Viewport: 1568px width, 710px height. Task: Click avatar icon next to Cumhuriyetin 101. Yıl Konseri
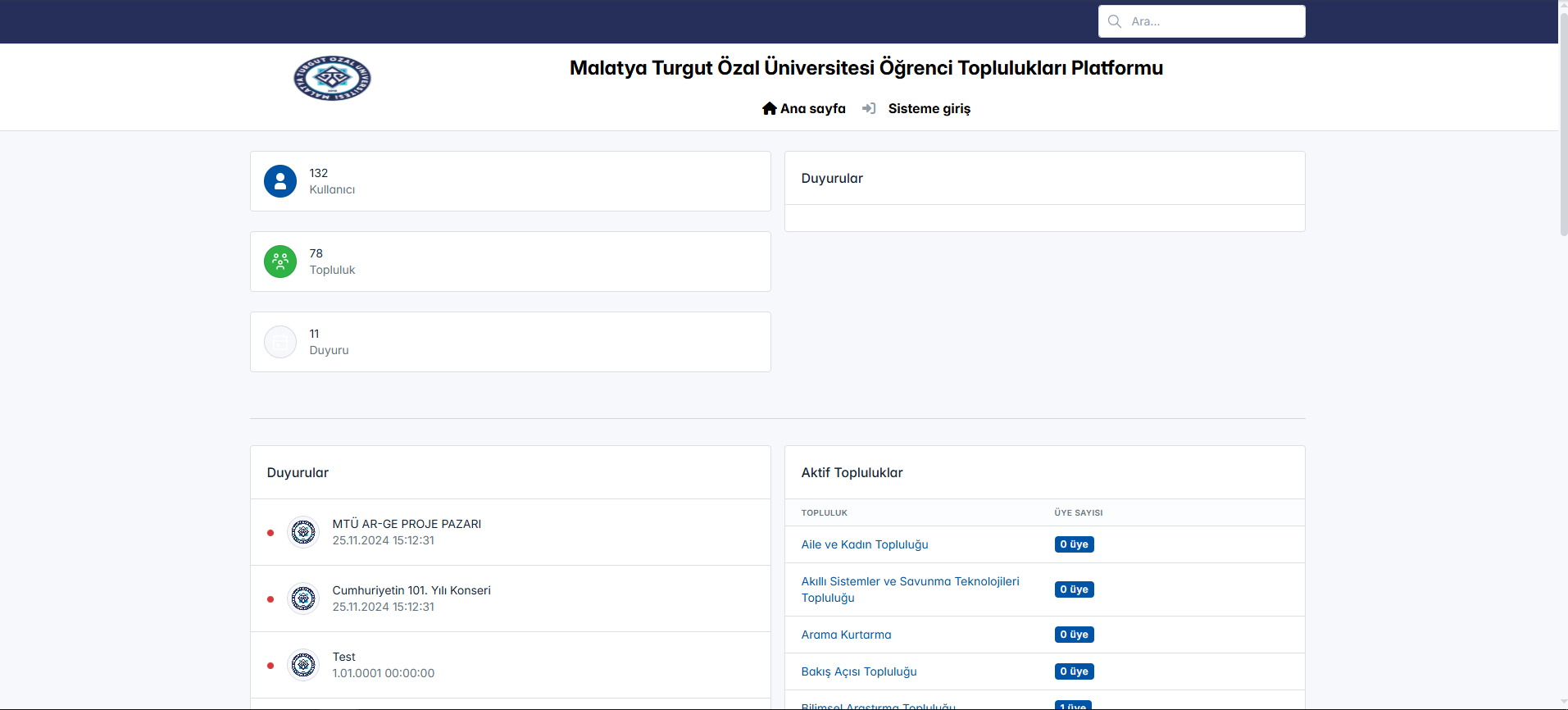click(303, 598)
